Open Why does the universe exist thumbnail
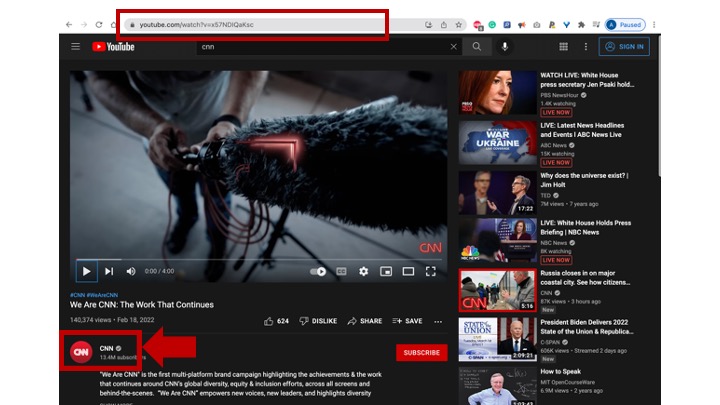Screen dimensions: 720x405 coord(498,193)
